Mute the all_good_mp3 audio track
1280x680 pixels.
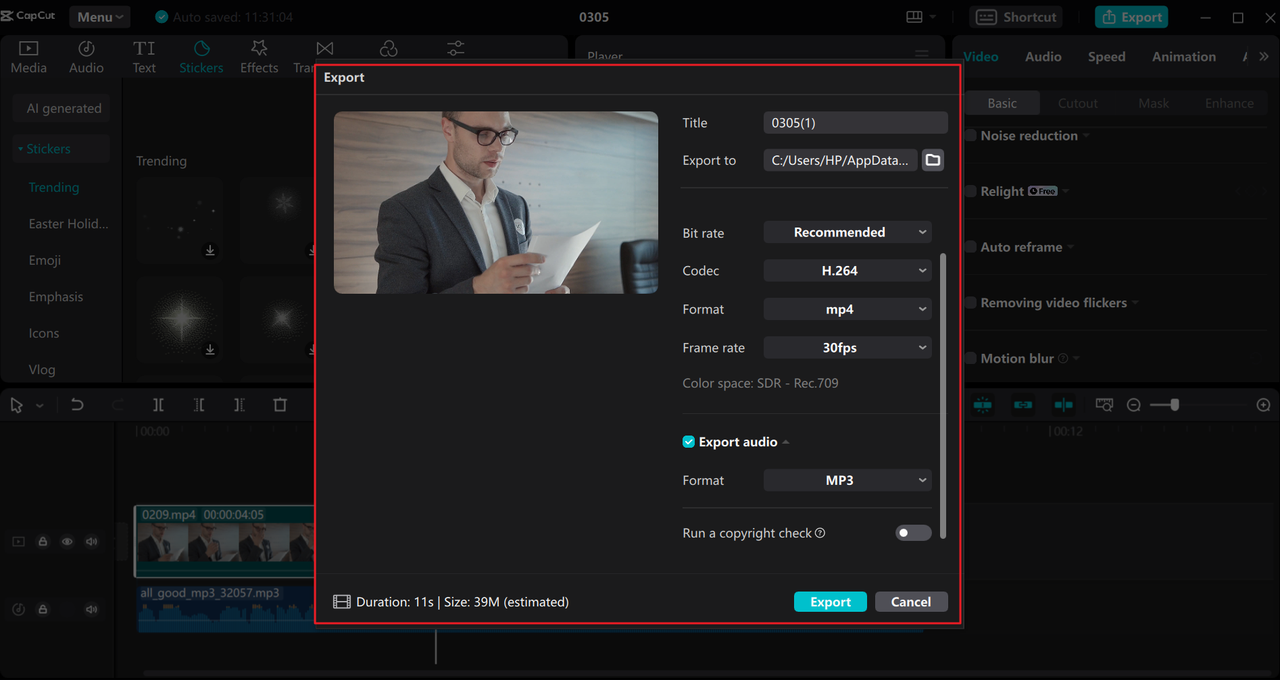(92, 609)
